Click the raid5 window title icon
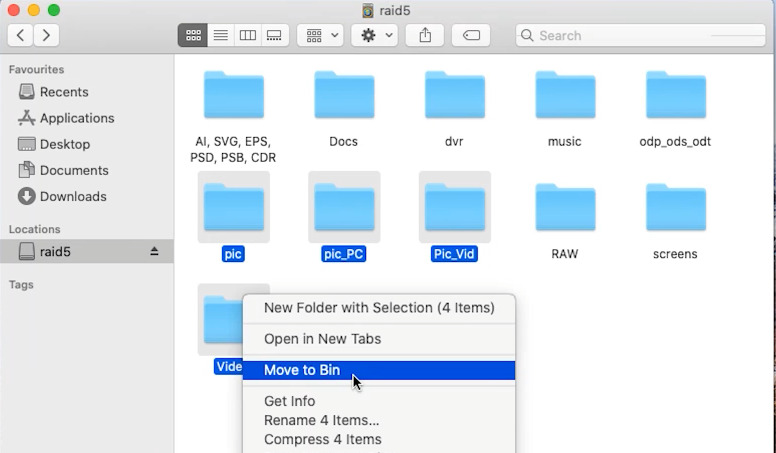Viewport: 776px width, 453px height. (367, 10)
